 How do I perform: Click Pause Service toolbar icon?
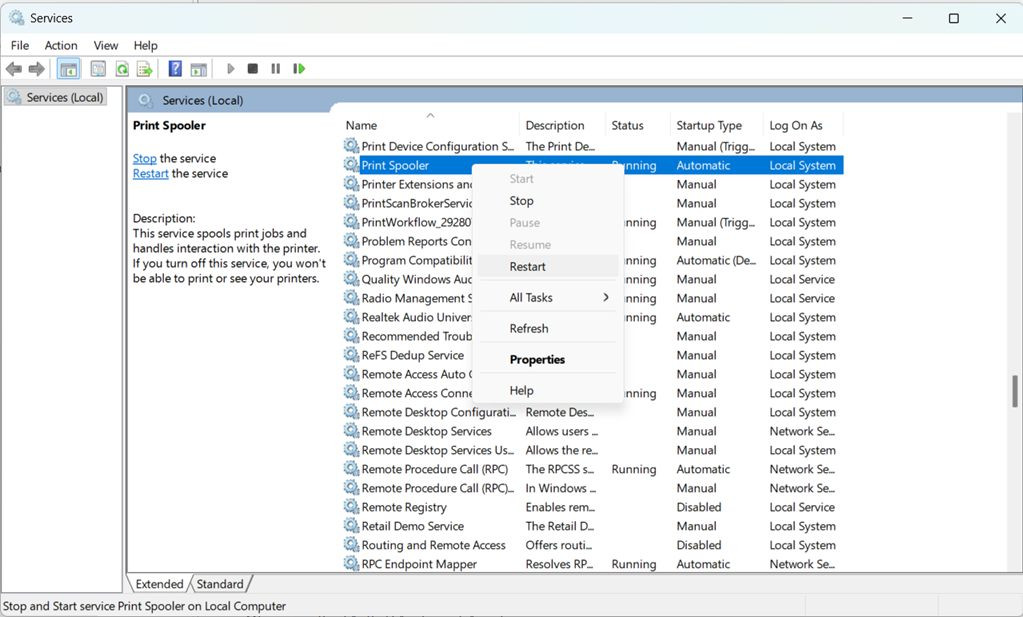tap(276, 68)
